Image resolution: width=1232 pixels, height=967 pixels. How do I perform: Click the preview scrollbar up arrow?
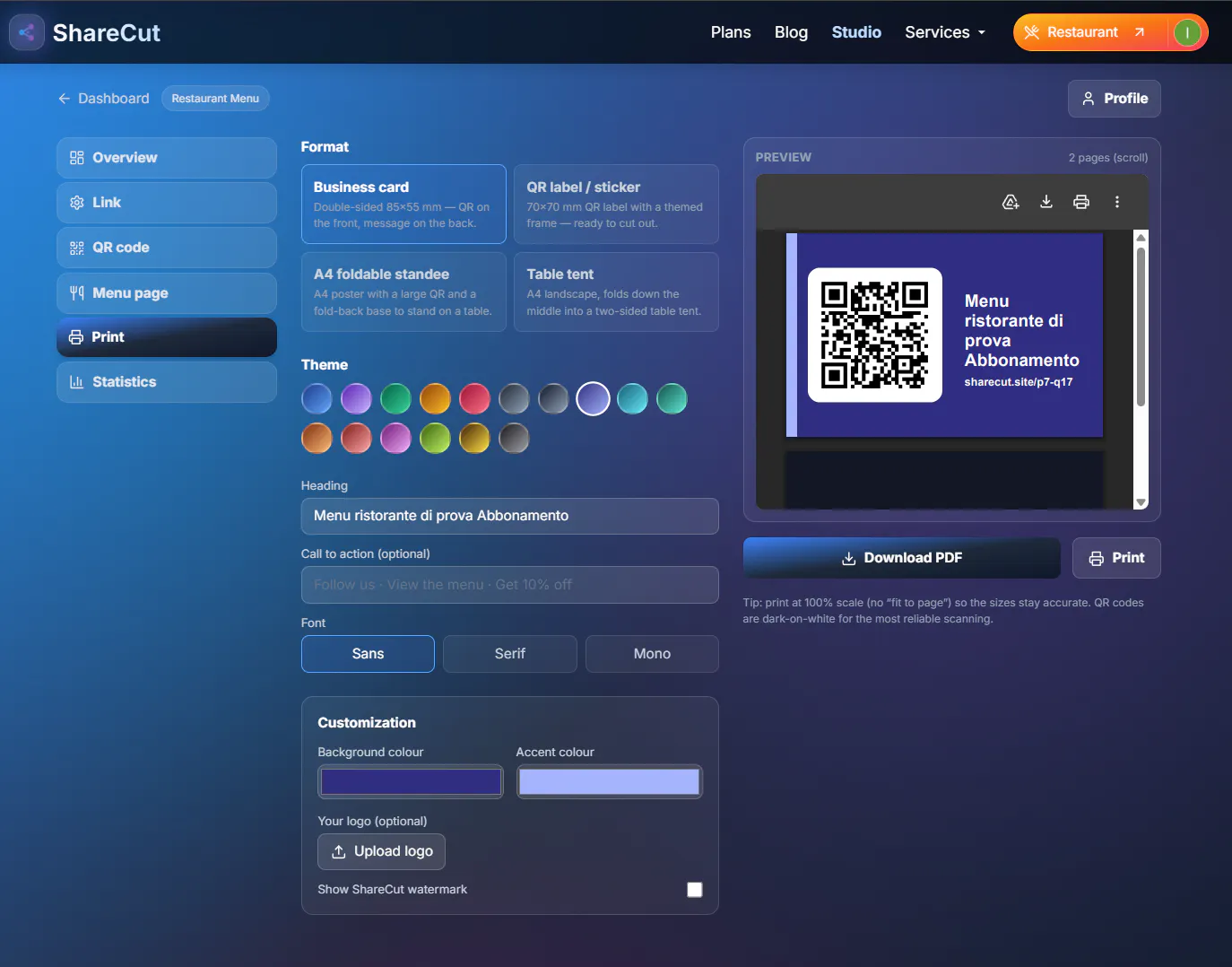coord(1141,238)
